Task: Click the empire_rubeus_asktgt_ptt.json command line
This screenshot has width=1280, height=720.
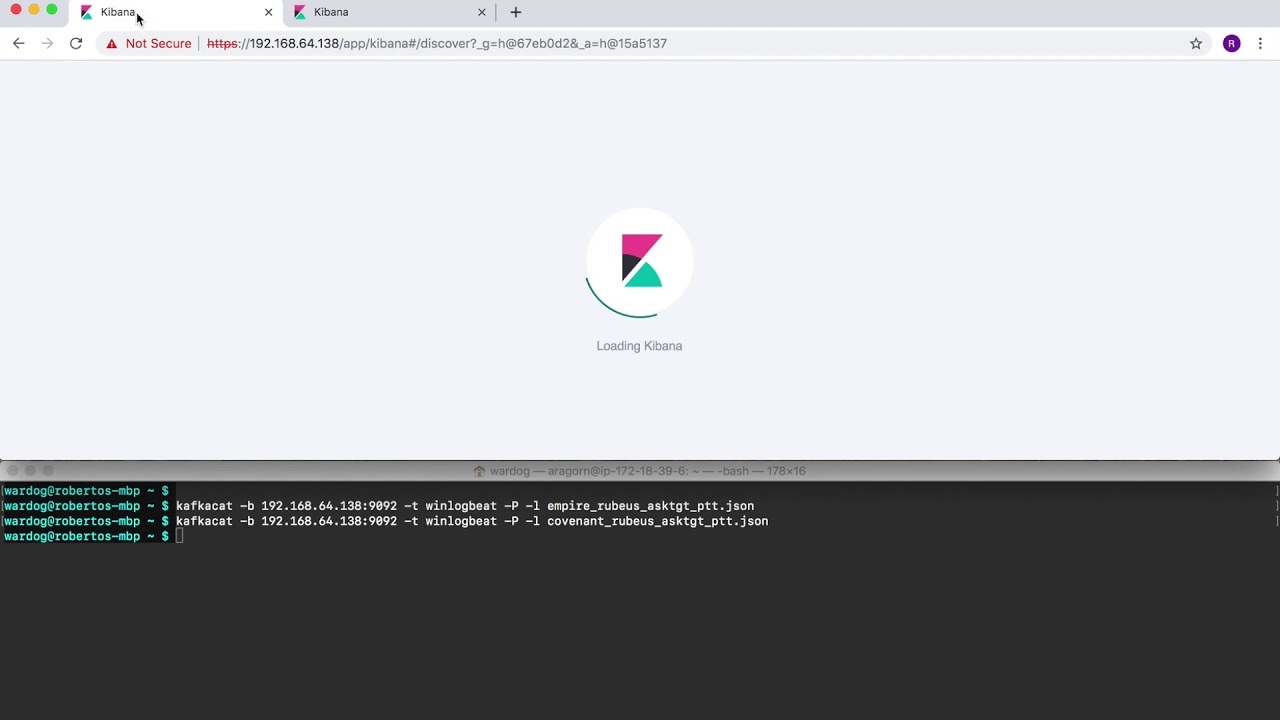Action: click(x=379, y=506)
